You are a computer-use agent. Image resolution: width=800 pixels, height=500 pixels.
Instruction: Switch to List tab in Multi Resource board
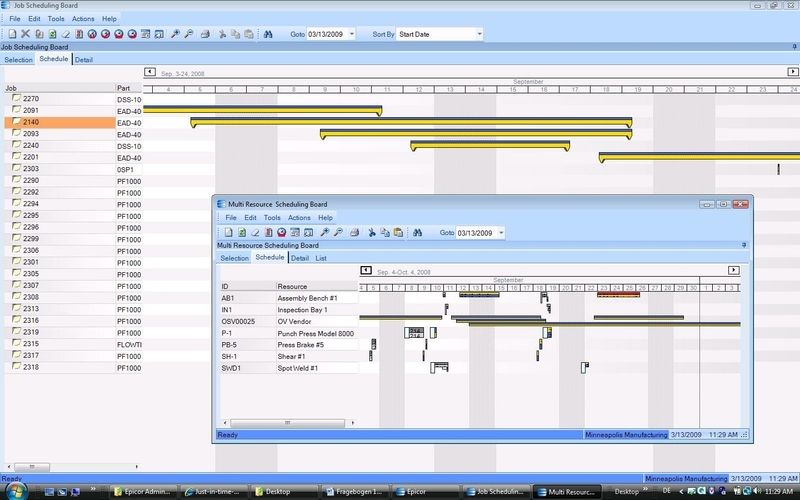321,258
